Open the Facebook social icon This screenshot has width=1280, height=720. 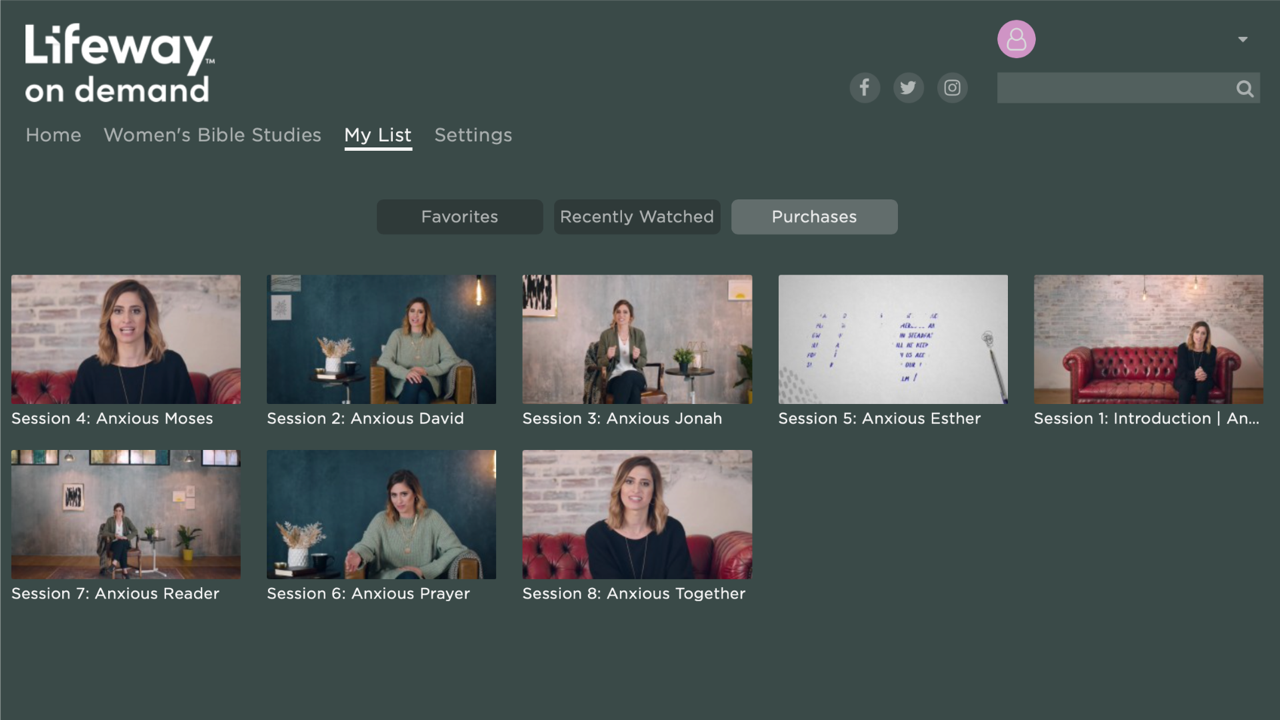point(864,87)
